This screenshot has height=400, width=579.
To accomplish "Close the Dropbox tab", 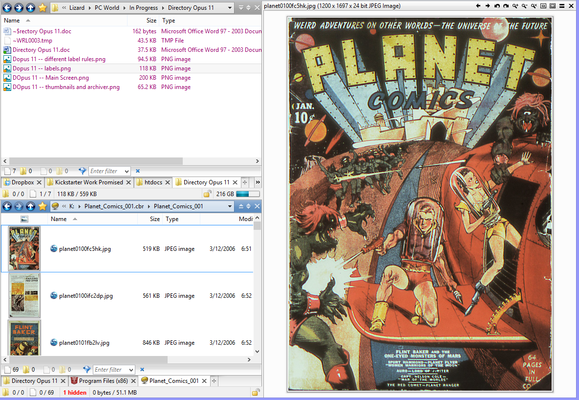I will click(39, 182).
